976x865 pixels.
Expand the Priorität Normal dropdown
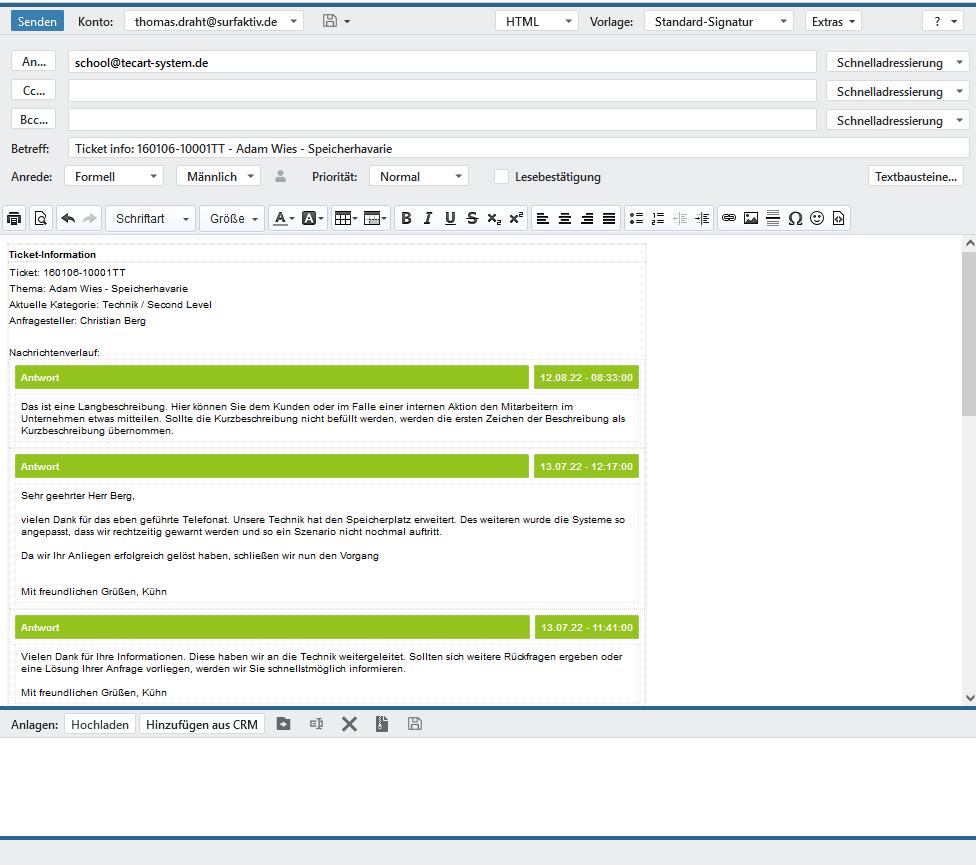(x=418, y=176)
